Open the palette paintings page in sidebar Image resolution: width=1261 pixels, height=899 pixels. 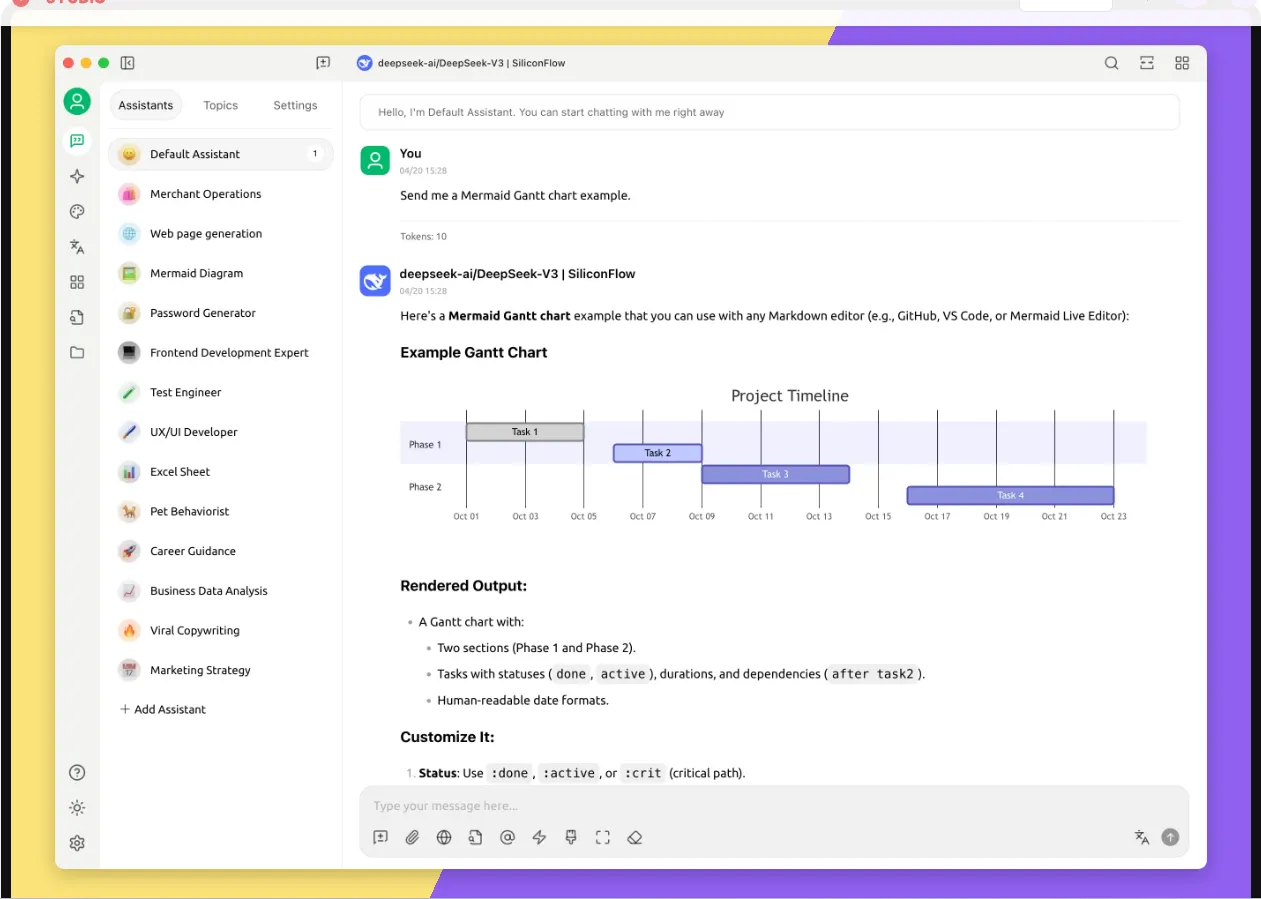tap(77, 211)
